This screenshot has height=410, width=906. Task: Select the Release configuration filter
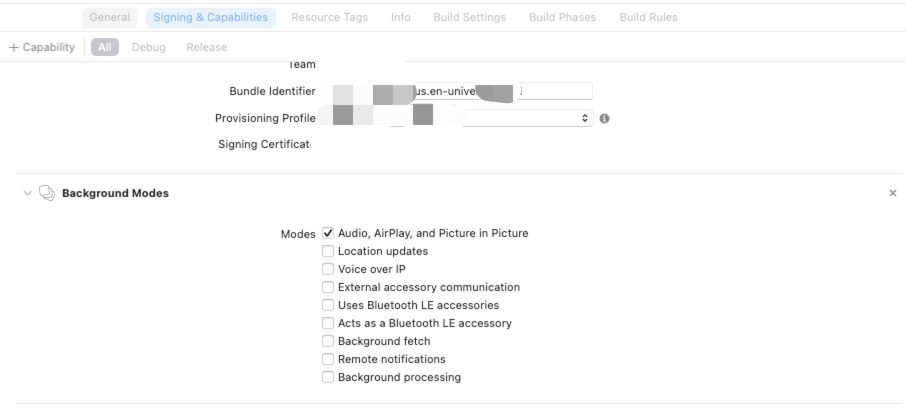coord(206,47)
